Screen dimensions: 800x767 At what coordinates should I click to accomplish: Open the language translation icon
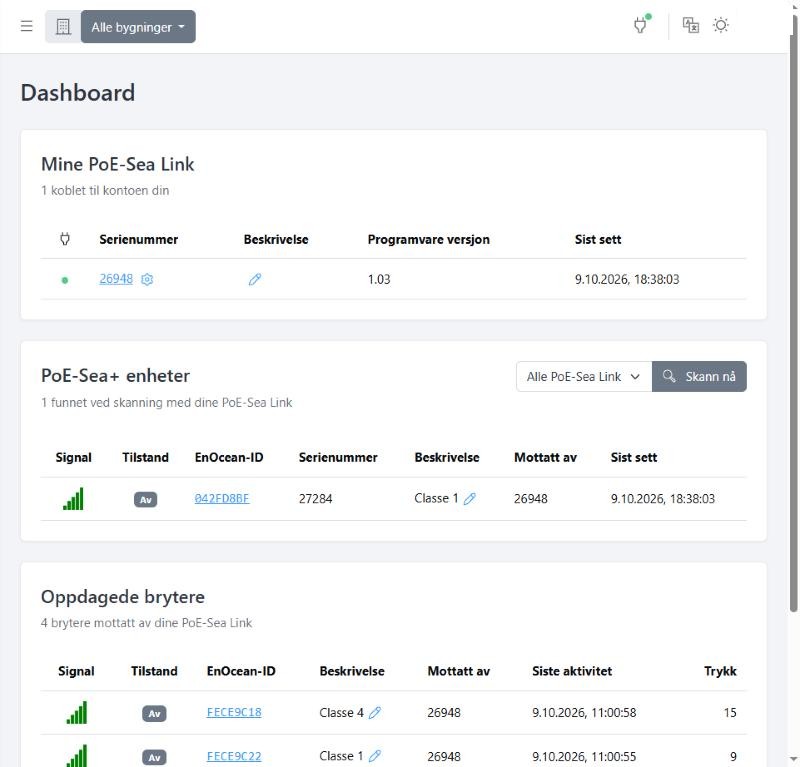(x=691, y=25)
